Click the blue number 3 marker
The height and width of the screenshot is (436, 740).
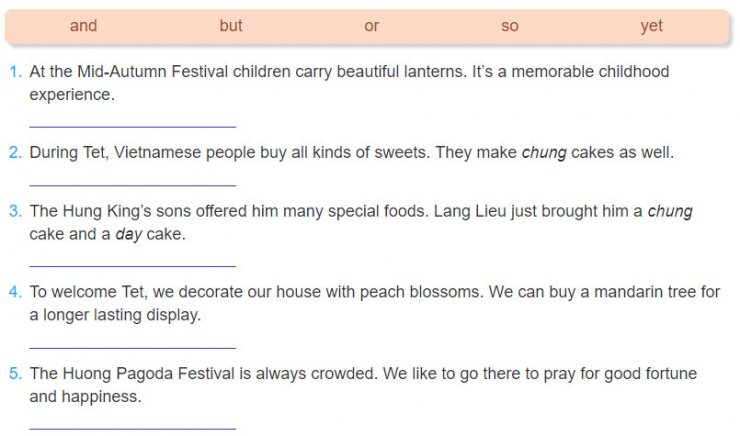point(15,211)
